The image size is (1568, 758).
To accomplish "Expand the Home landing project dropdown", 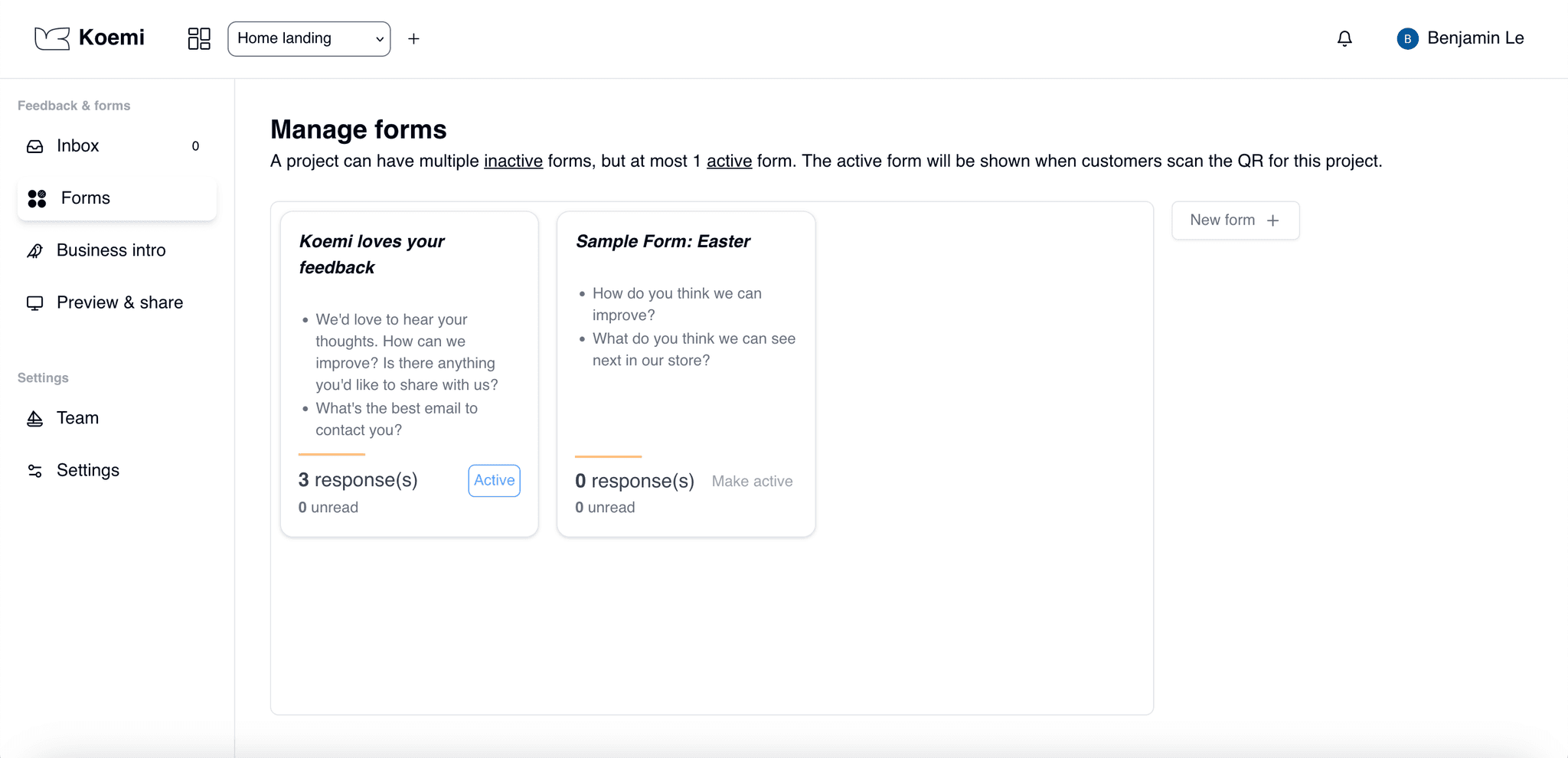I will [309, 38].
